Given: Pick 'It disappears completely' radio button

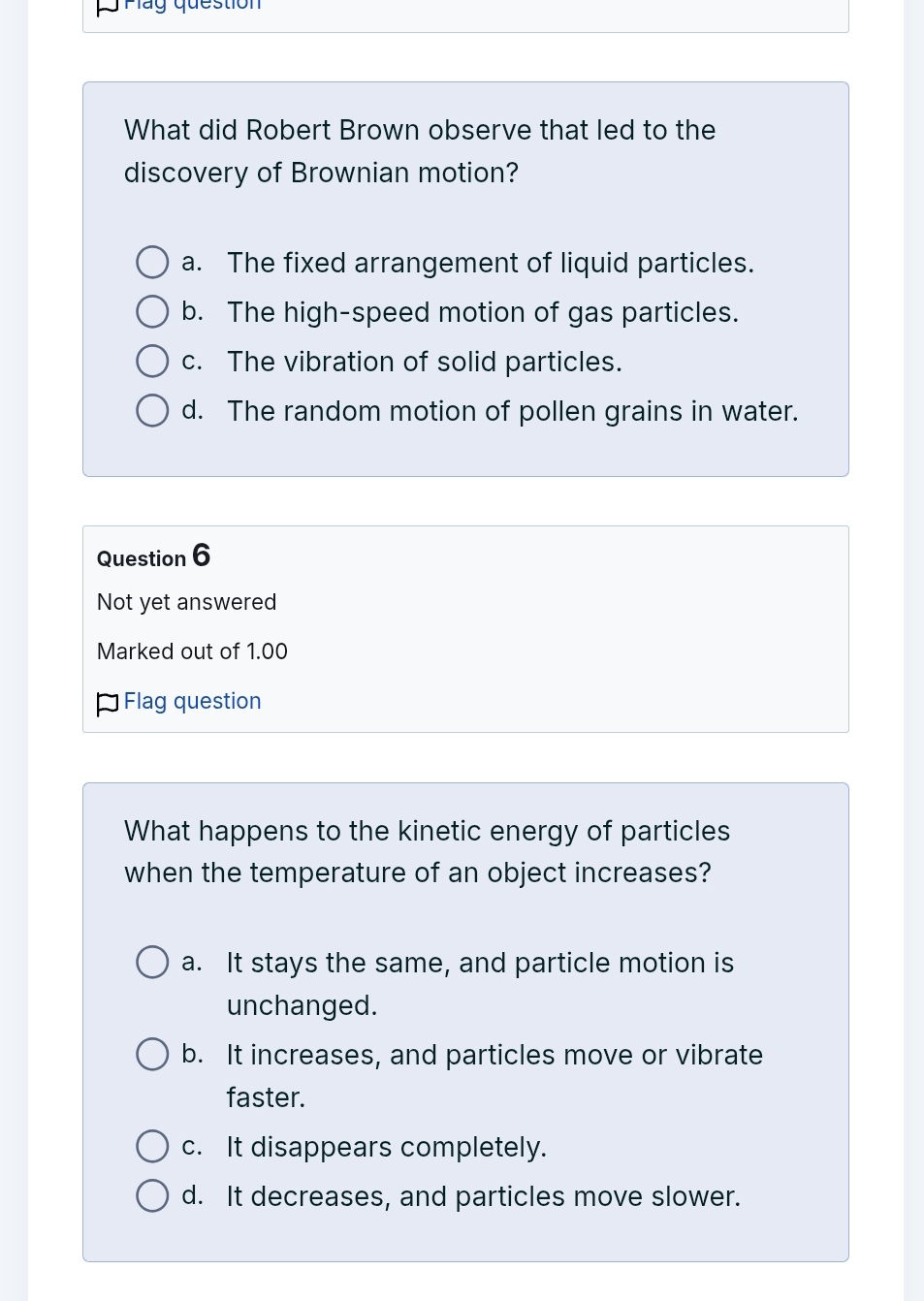Looking at the screenshot, I should (x=152, y=1146).
